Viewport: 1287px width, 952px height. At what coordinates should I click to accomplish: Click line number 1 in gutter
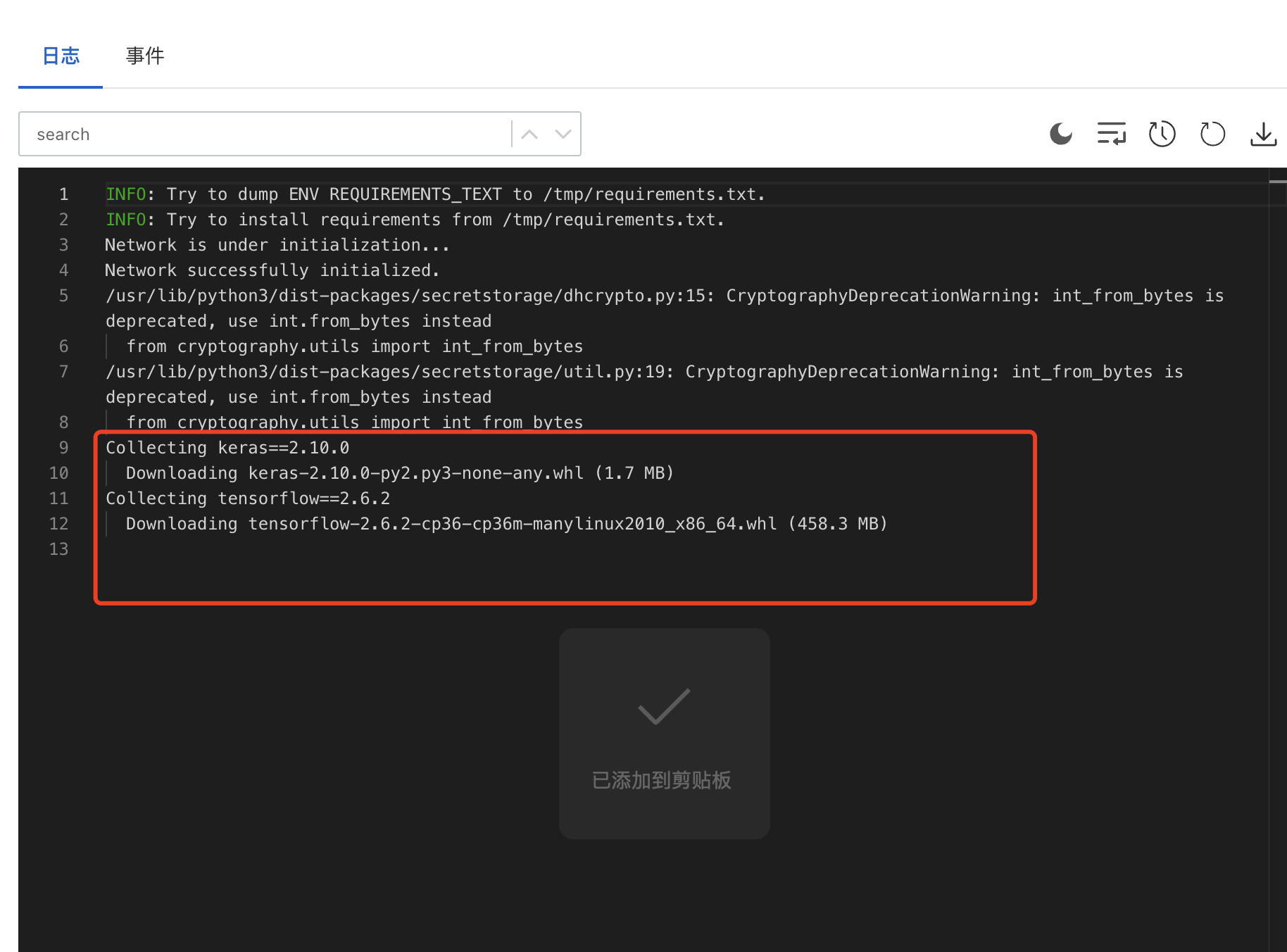point(64,194)
